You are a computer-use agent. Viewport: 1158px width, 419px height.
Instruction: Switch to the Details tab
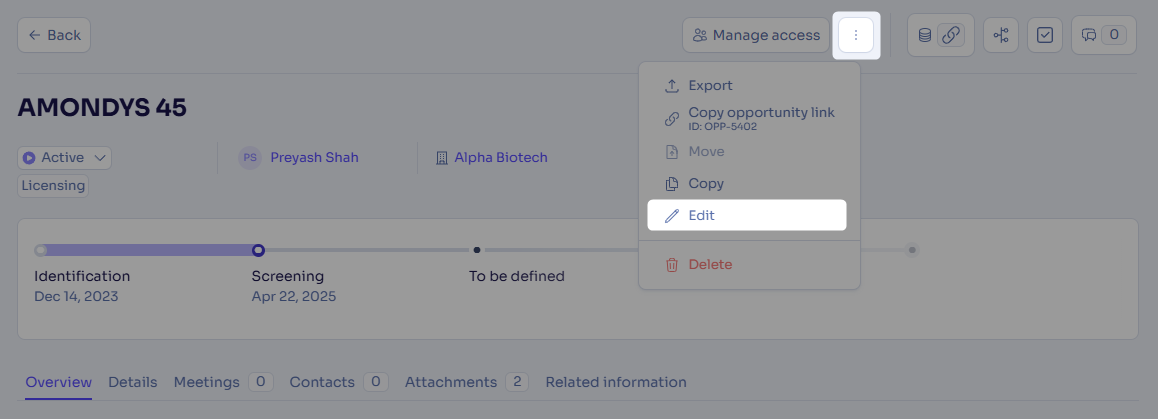tap(132, 382)
